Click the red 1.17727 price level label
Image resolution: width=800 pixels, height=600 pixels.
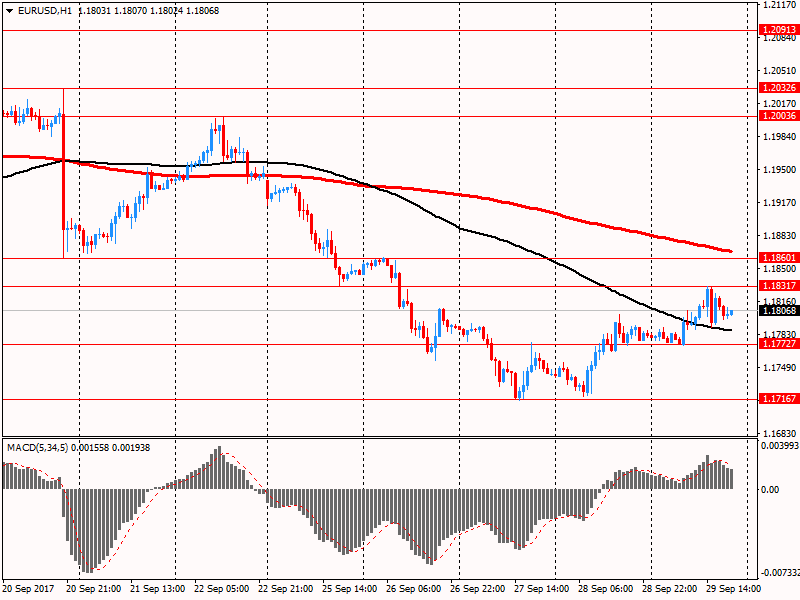point(779,344)
